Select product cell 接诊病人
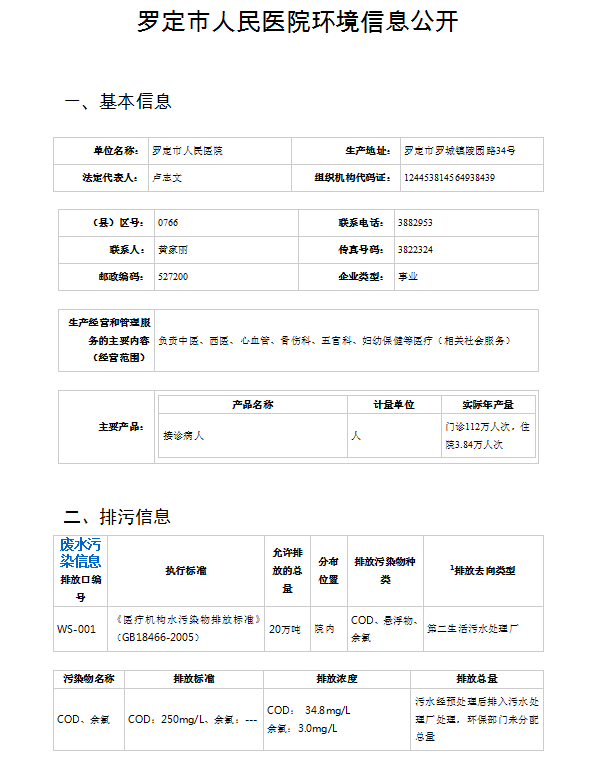 [x=183, y=436]
